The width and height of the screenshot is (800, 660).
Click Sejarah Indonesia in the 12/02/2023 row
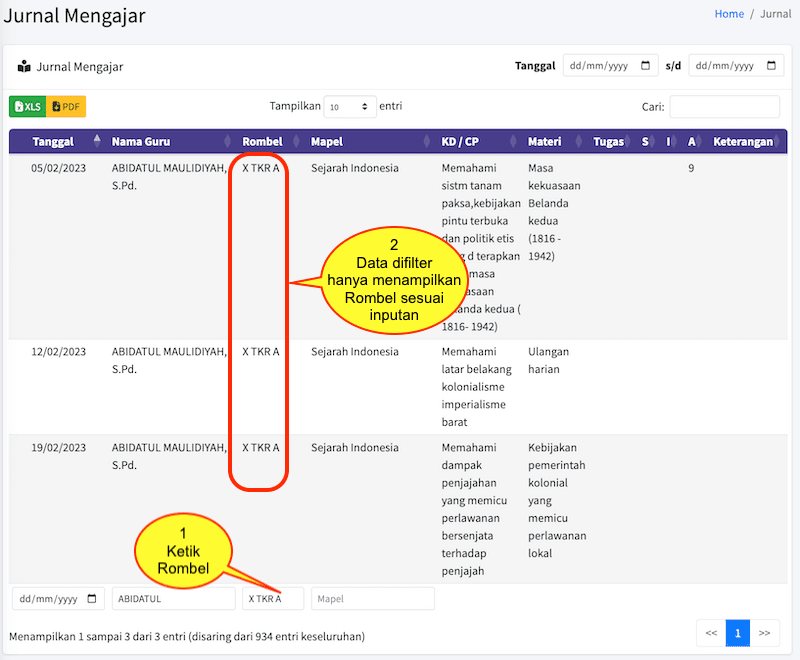[x=355, y=351]
